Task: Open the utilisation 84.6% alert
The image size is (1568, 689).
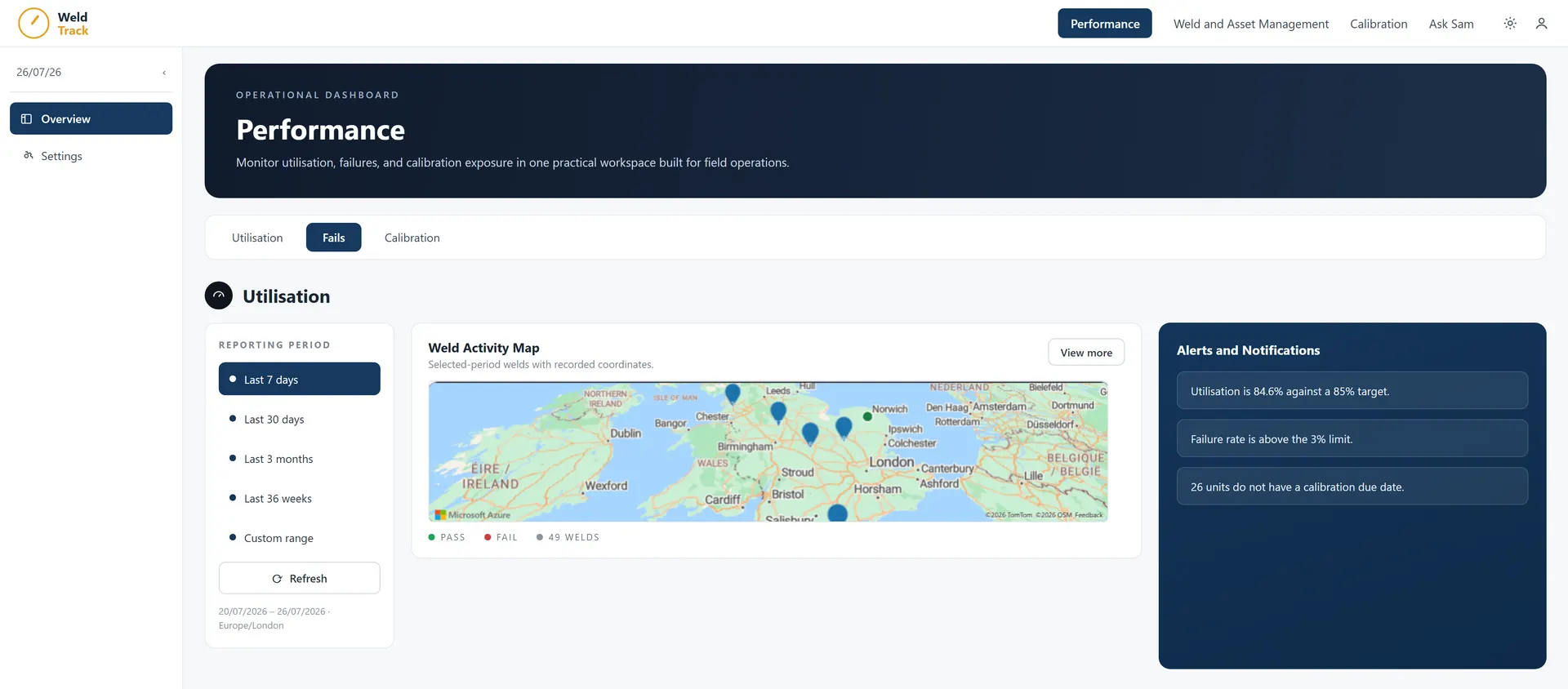Action: [1352, 391]
